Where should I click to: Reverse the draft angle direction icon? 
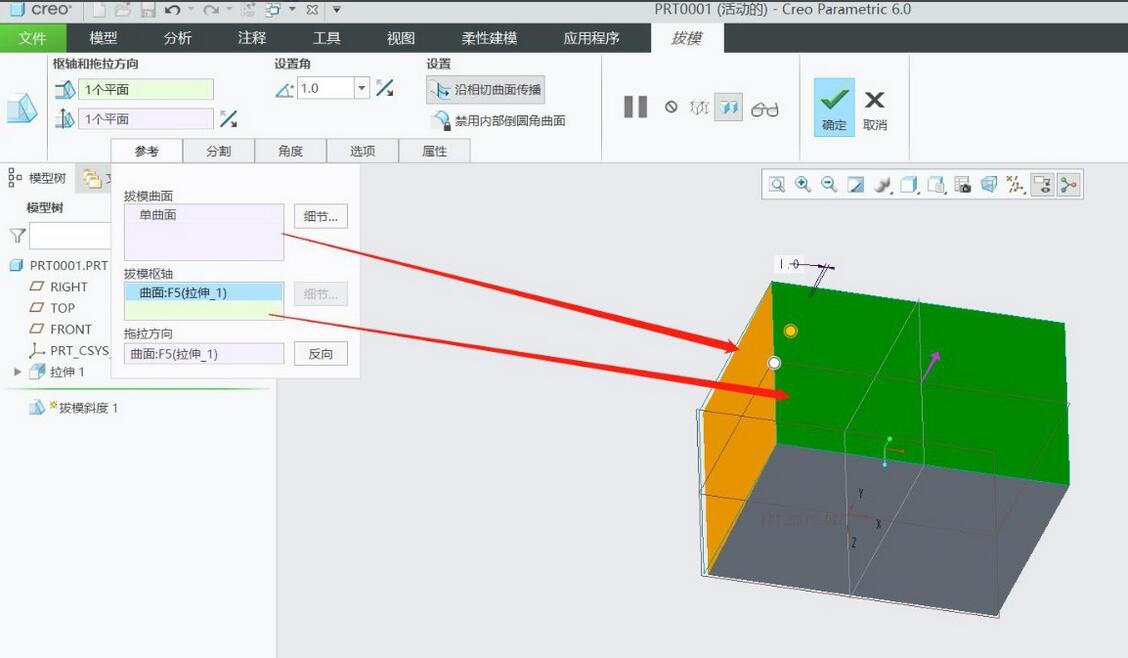[x=385, y=88]
